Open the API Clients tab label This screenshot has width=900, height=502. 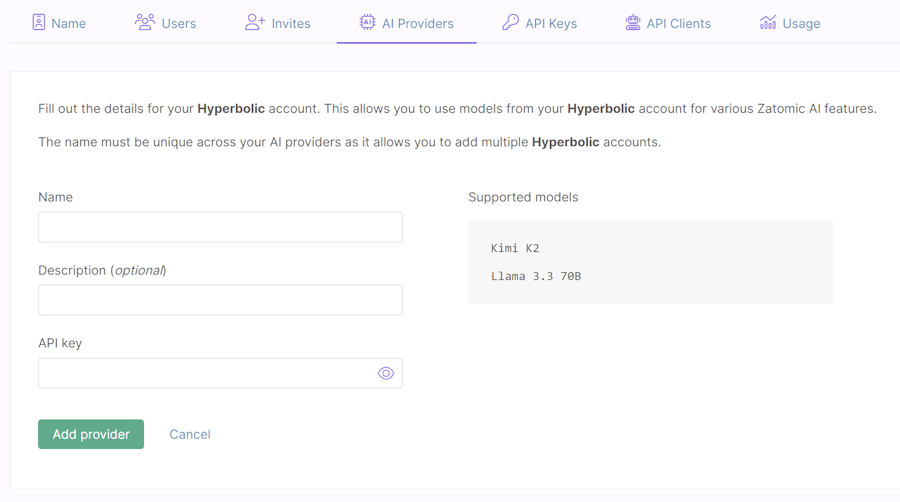point(678,24)
